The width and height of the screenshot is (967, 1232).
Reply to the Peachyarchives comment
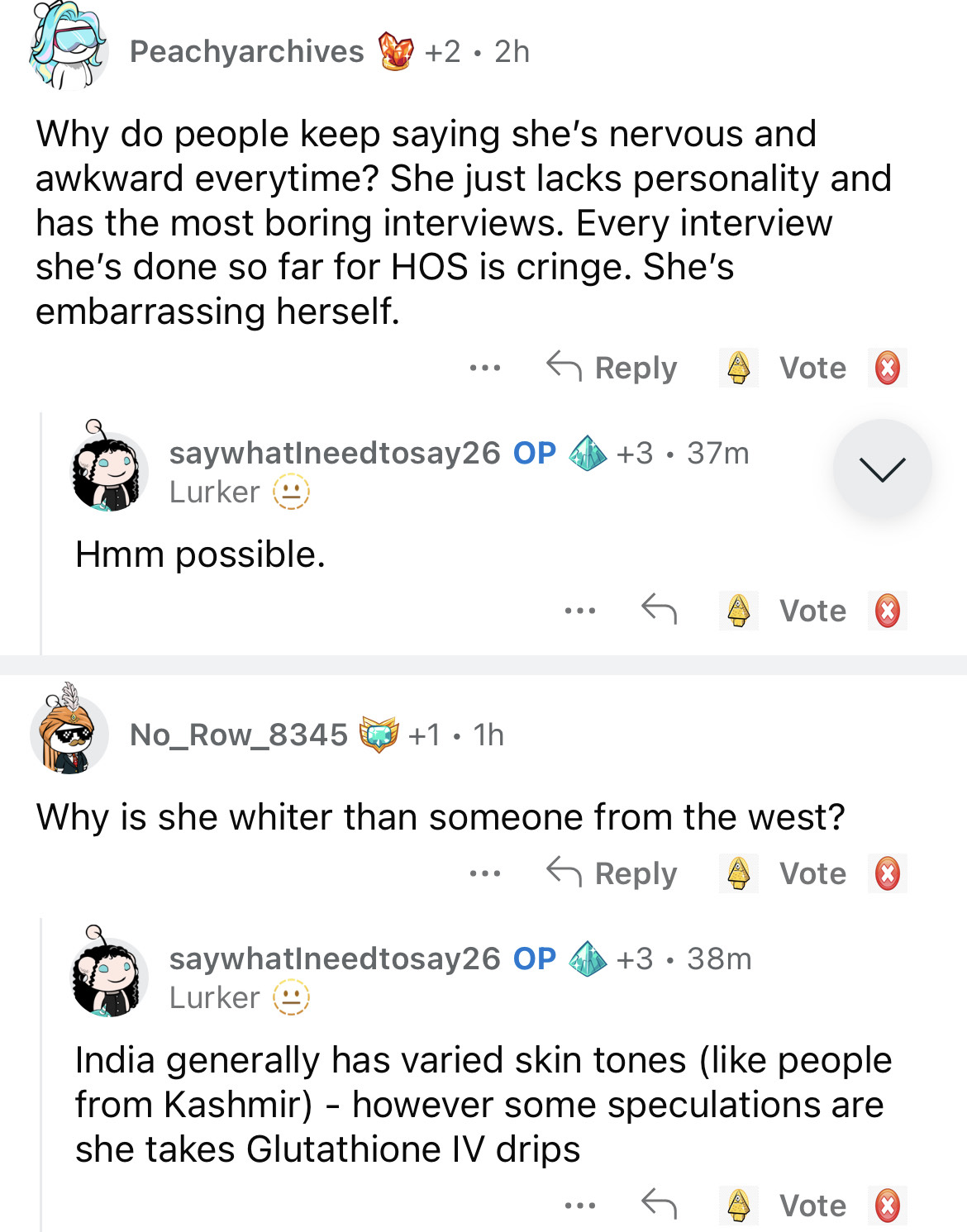612,368
